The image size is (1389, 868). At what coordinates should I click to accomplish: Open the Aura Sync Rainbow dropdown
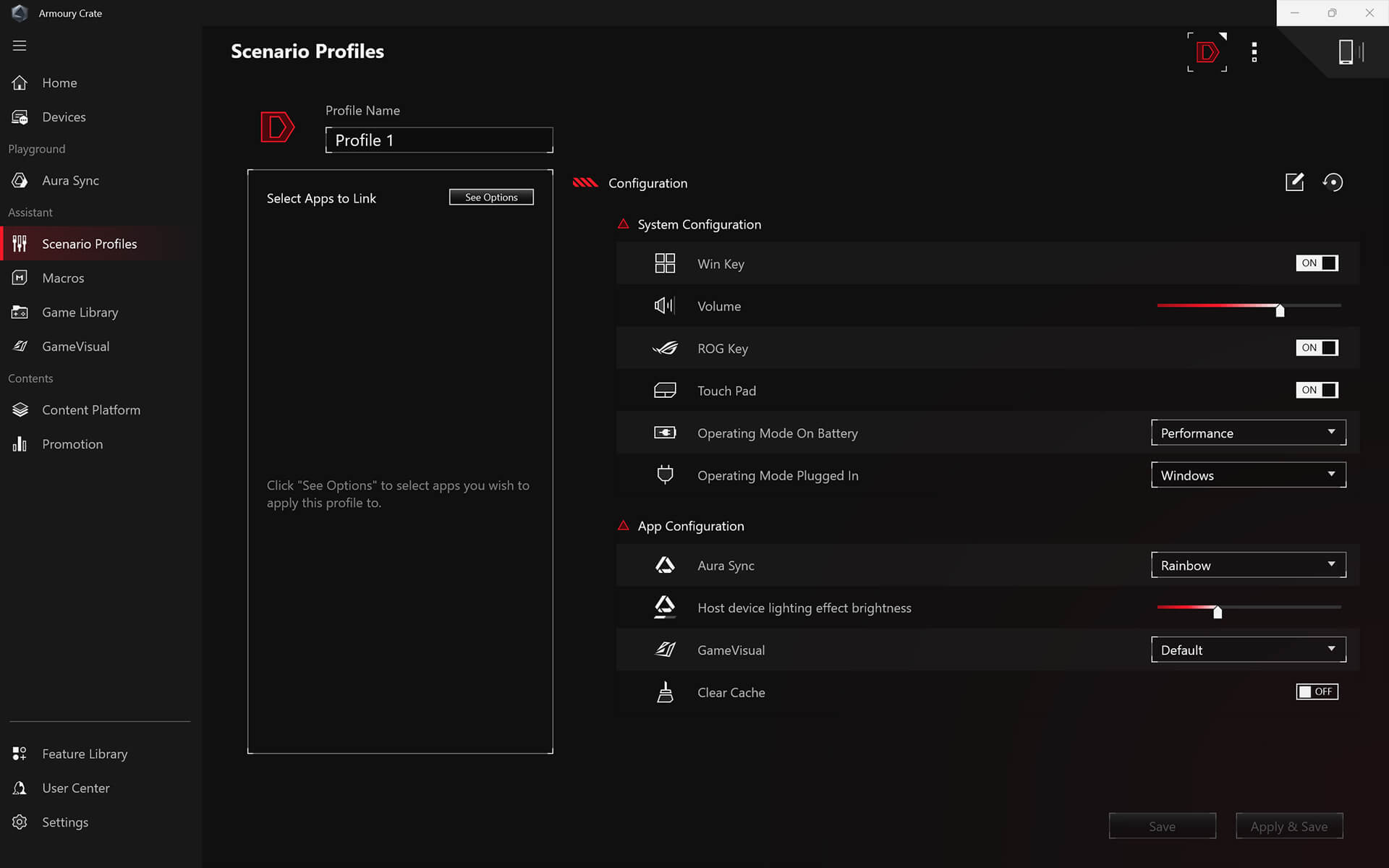click(x=1248, y=565)
